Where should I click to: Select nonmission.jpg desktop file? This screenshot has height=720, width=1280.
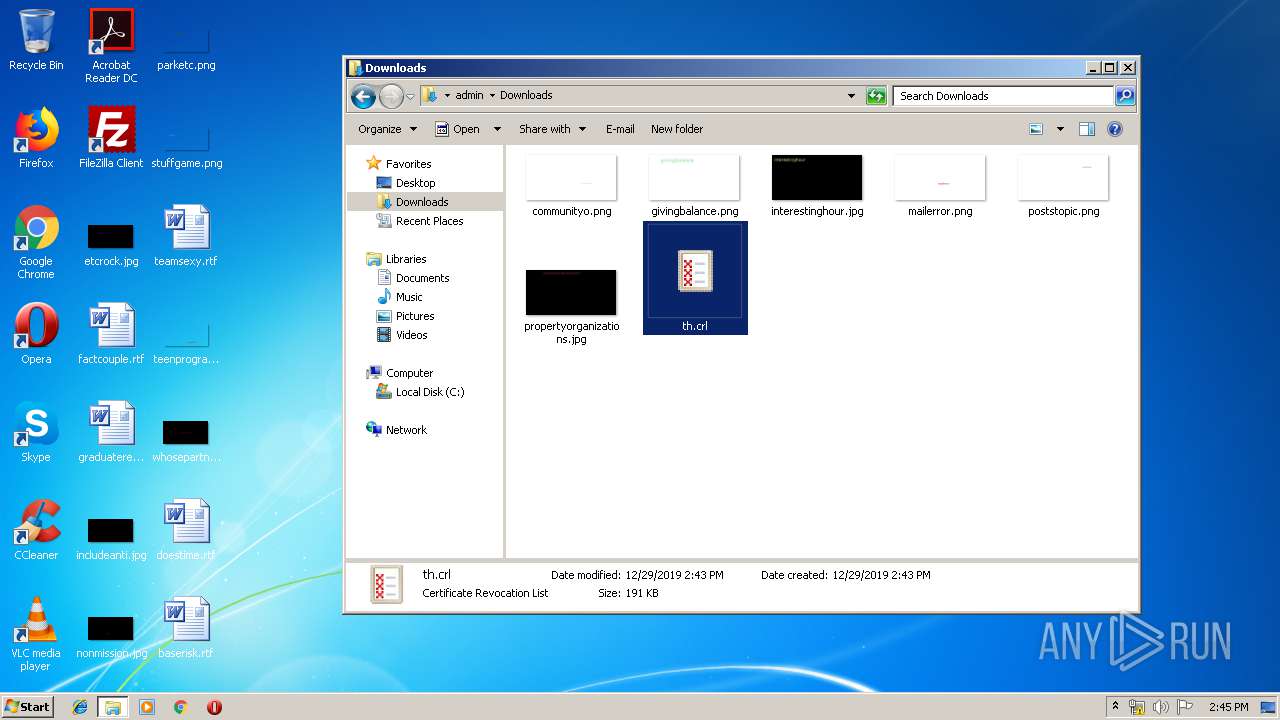pos(111,636)
